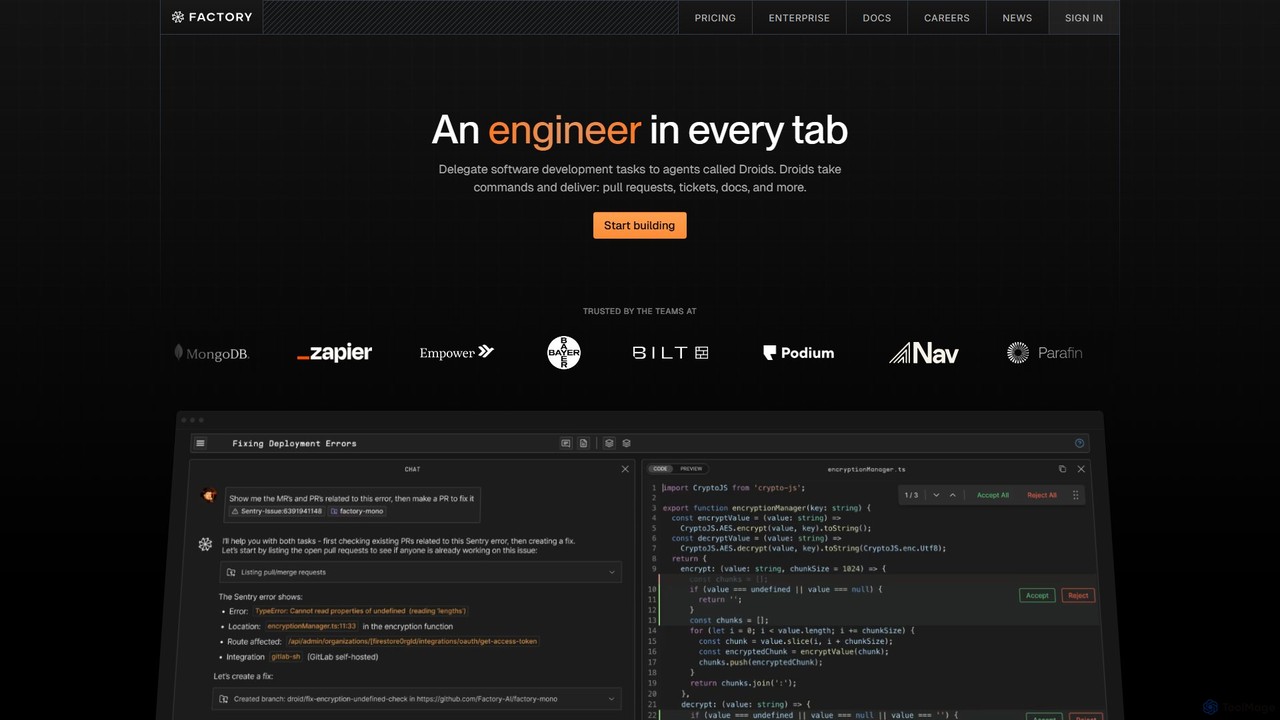Click the Factory logo in the header
This screenshot has height=720, width=1280.
211,17
